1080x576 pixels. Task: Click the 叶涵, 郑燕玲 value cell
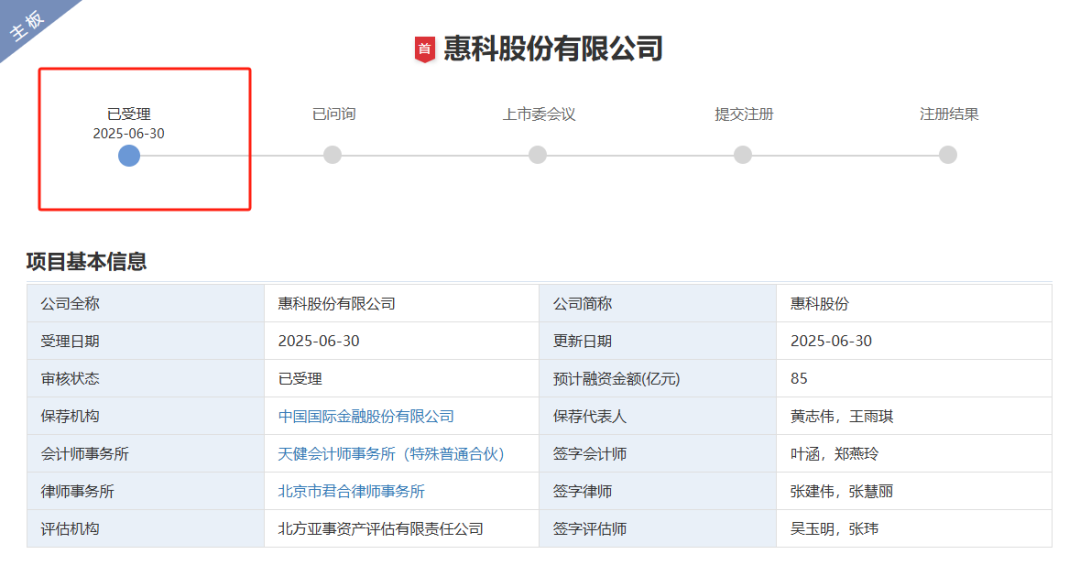coord(914,454)
